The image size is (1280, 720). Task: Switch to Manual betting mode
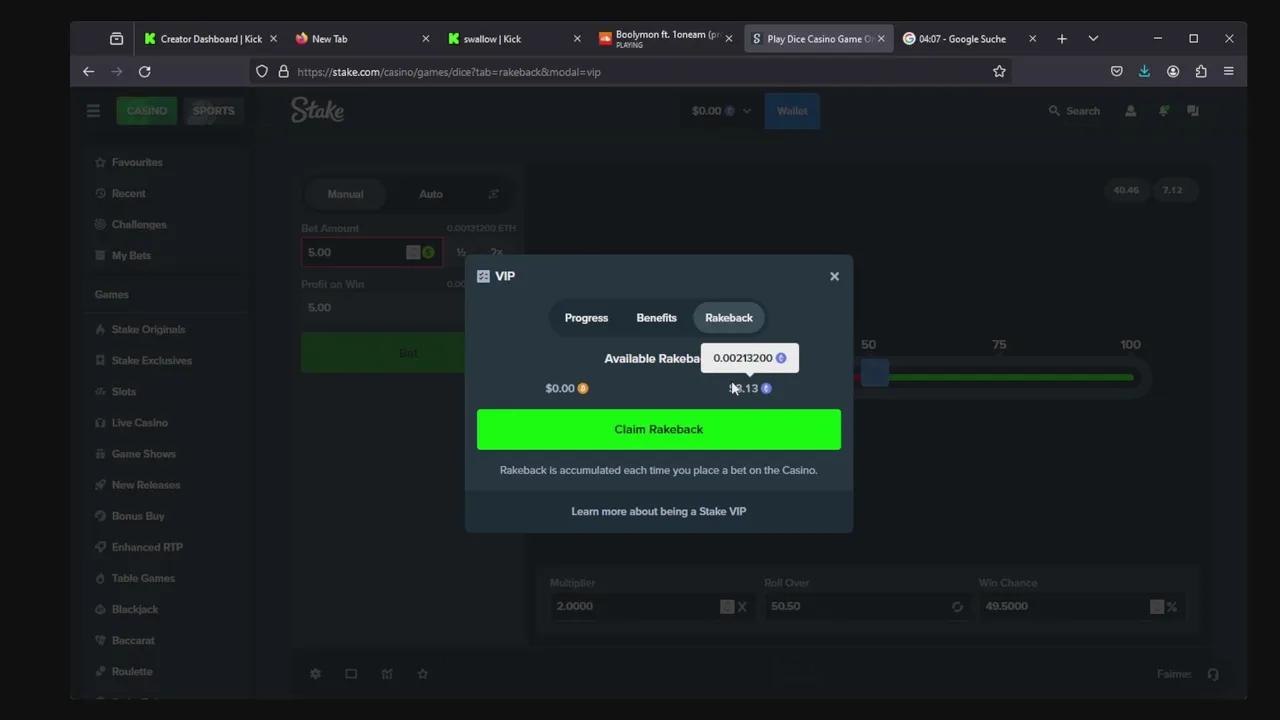pos(346,194)
